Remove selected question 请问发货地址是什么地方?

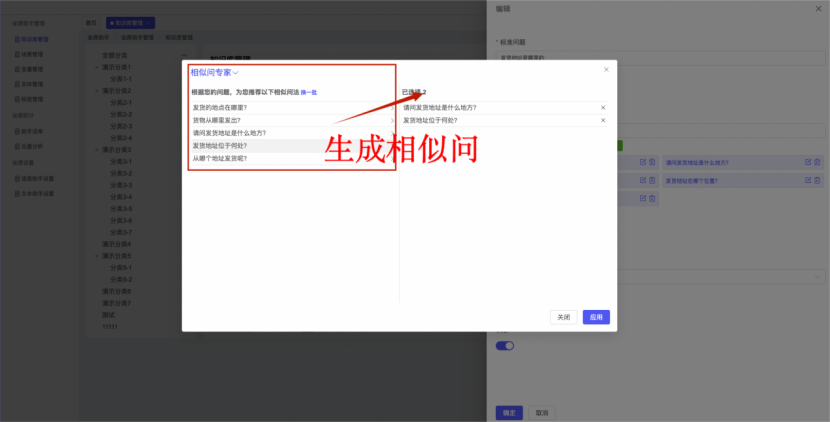(603, 107)
